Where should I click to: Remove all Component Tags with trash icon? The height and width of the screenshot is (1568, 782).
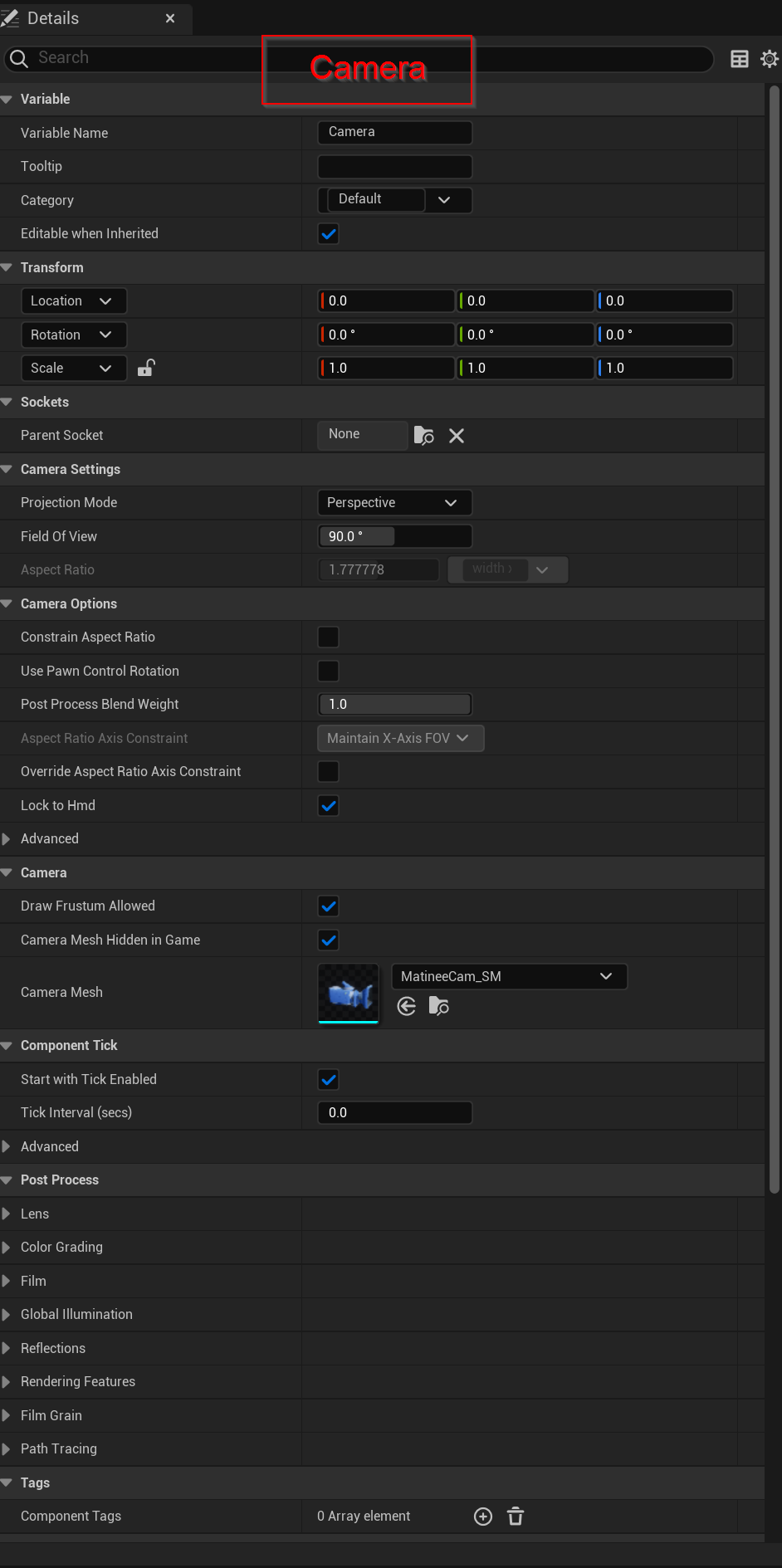[x=516, y=1517]
